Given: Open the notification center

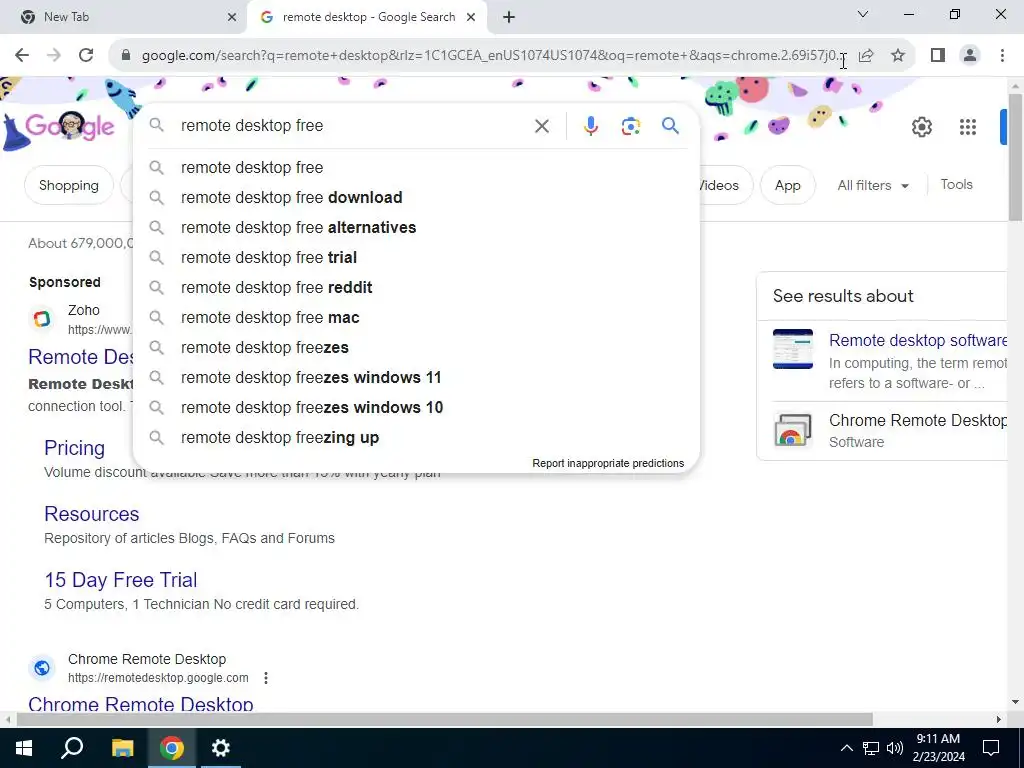Looking at the screenshot, I should [x=991, y=748].
